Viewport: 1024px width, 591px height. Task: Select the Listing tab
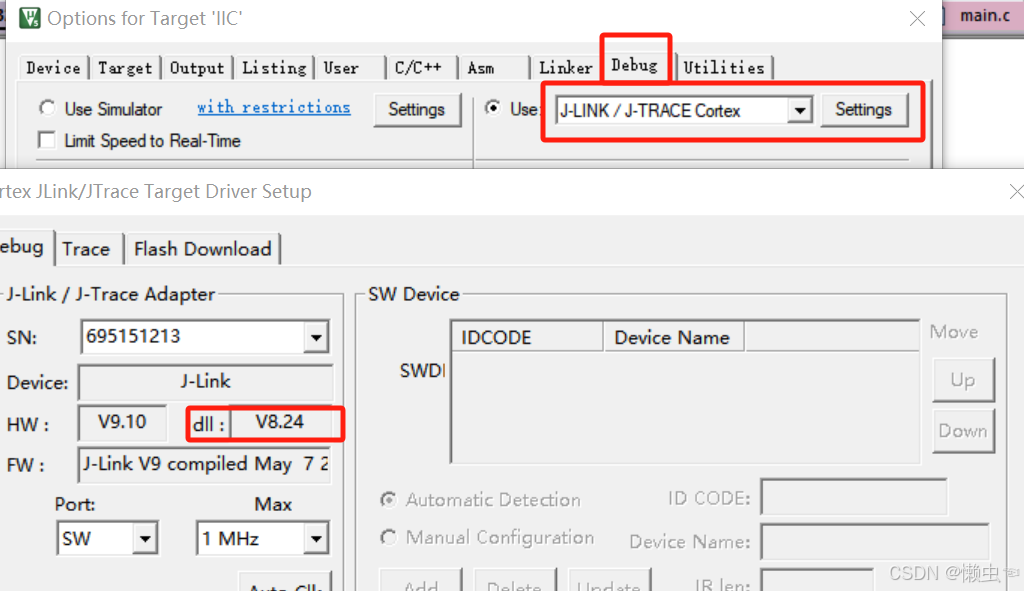pos(274,68)
